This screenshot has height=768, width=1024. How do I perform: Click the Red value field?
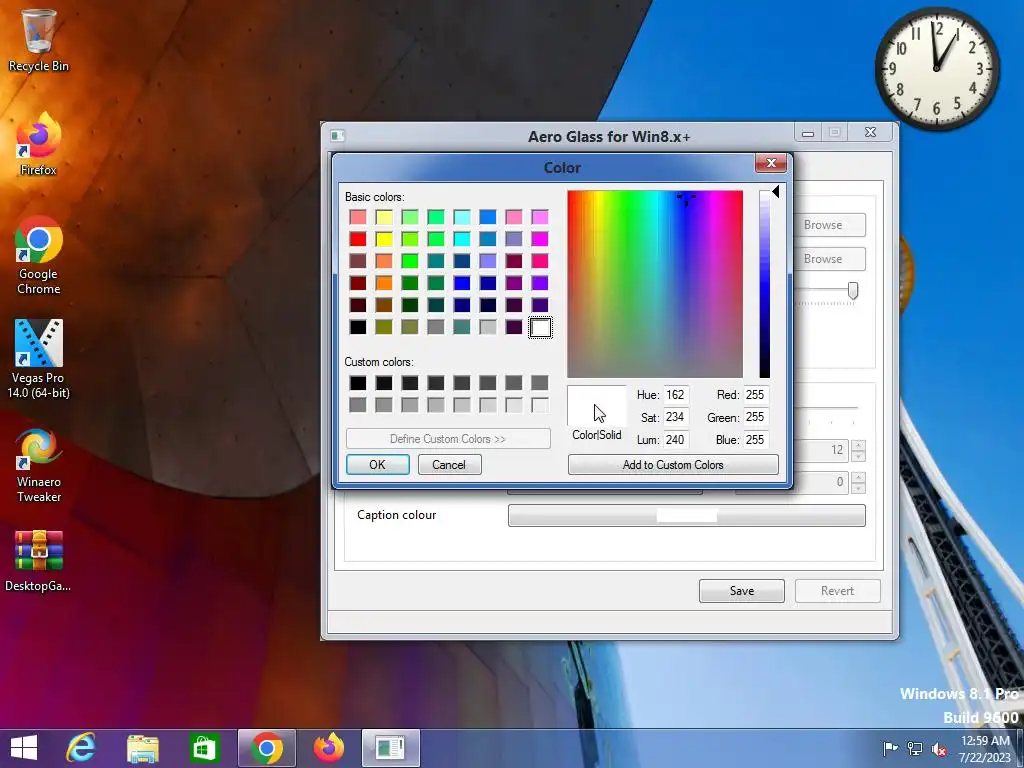coord(756,395)
